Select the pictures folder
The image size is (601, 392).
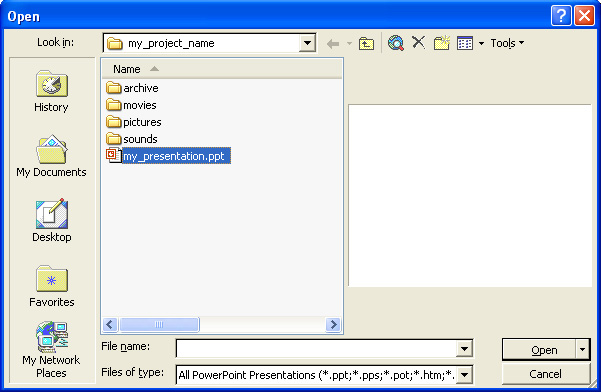pos(134,122)
